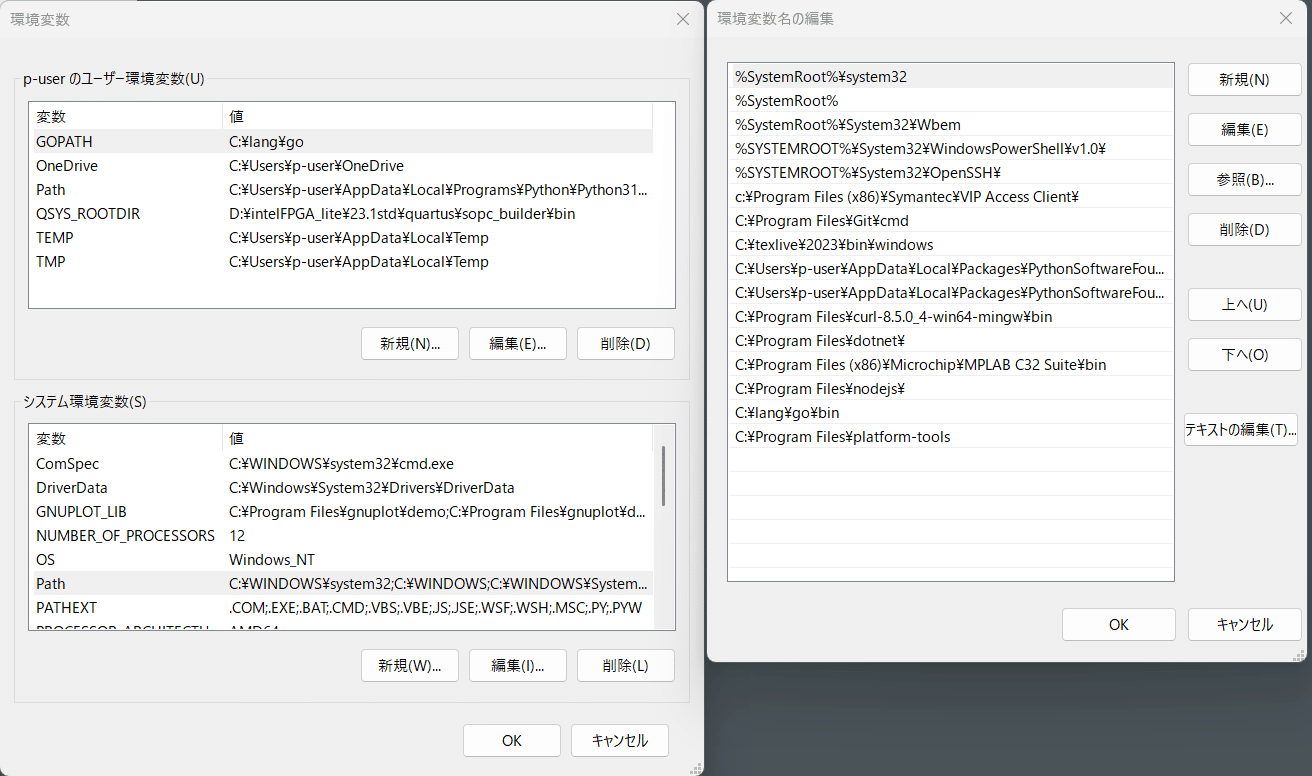Click the 変数 column header in system variables
Image resolution: width=1312 pixels, height=776 pixels.
point(127,439)
